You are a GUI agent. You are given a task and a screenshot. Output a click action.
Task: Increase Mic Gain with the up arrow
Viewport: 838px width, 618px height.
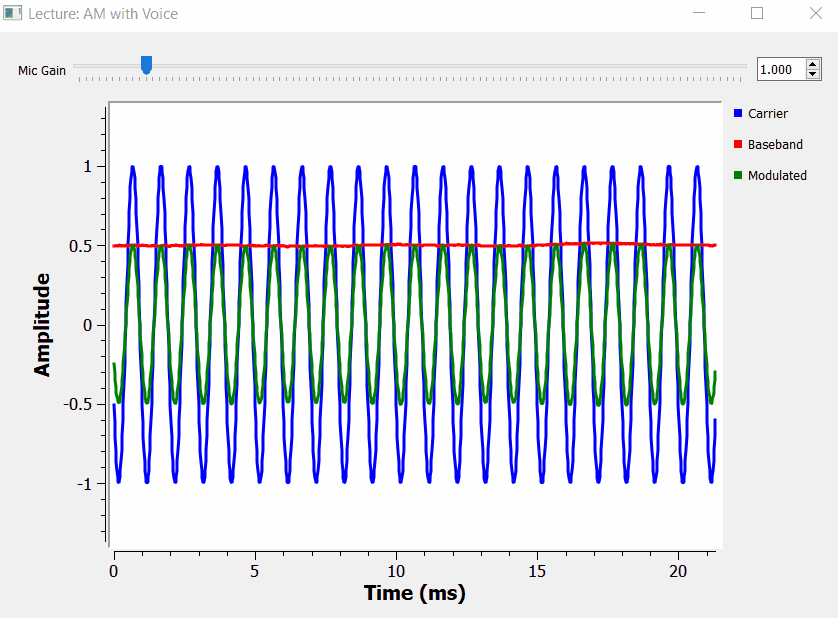coord(813,64)
